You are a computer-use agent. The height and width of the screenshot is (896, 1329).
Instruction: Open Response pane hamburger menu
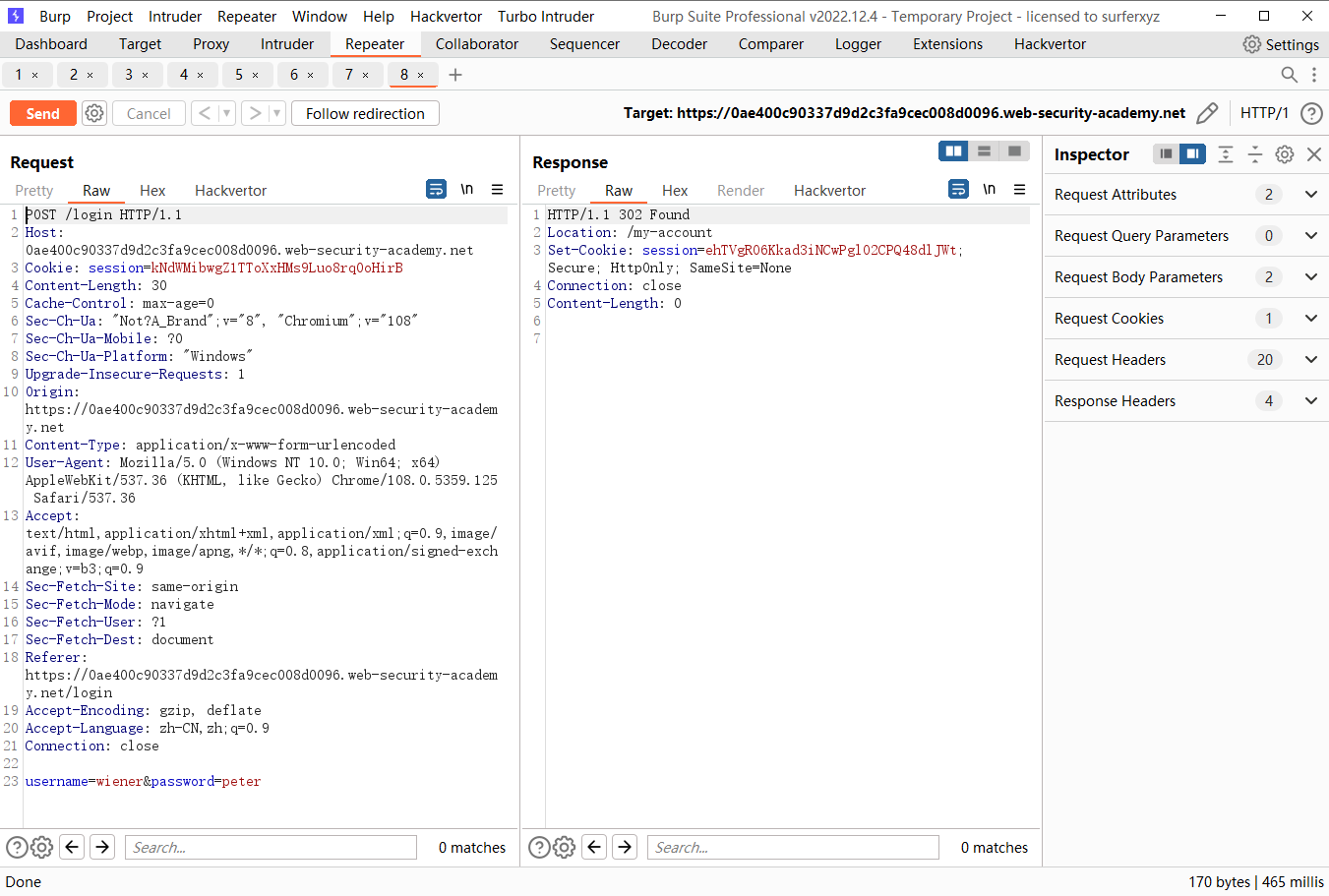[x=1020, y=189]
